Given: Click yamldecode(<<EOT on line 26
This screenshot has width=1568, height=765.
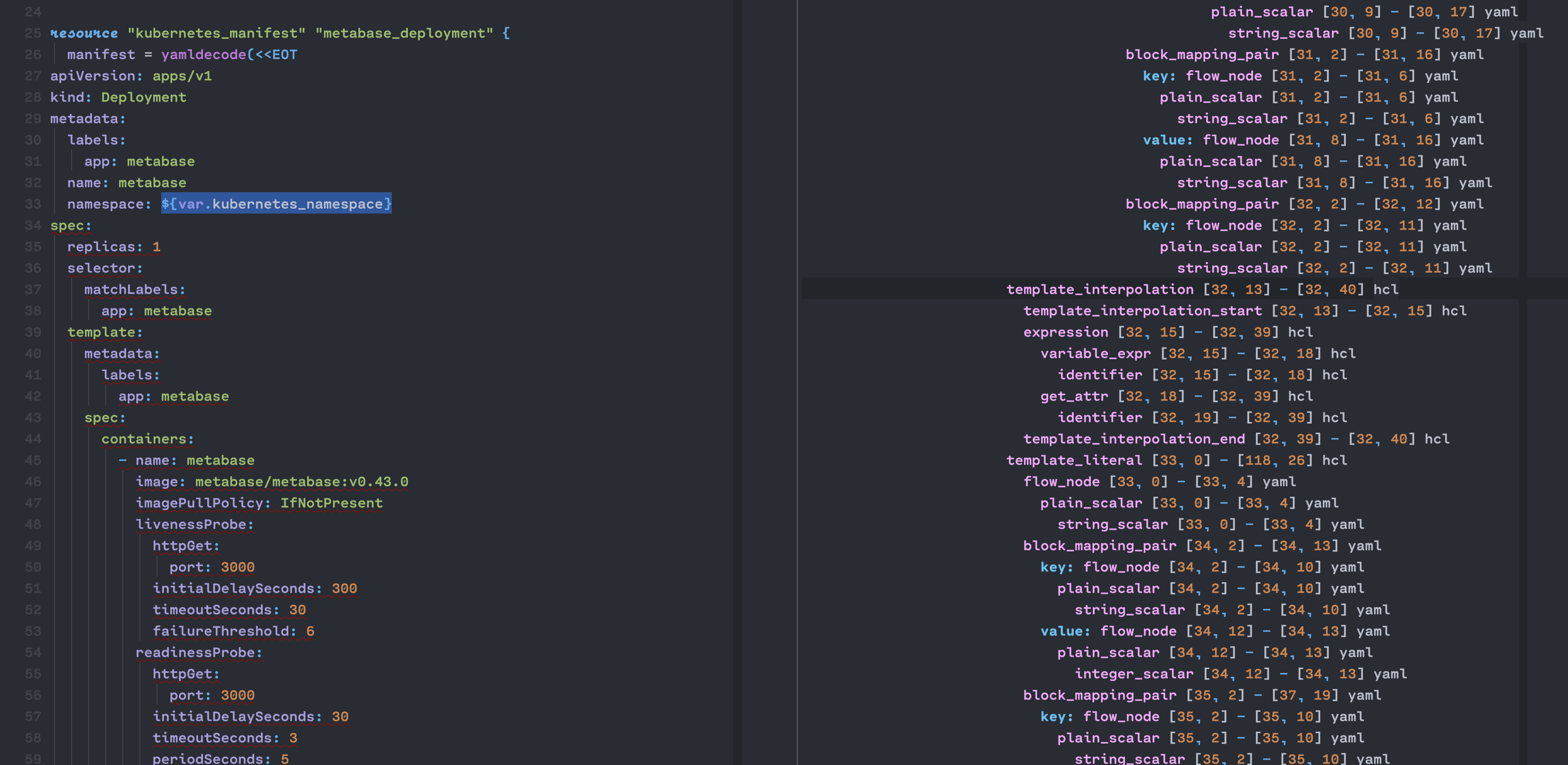Looking at the screenshot, I should (229, 55).
